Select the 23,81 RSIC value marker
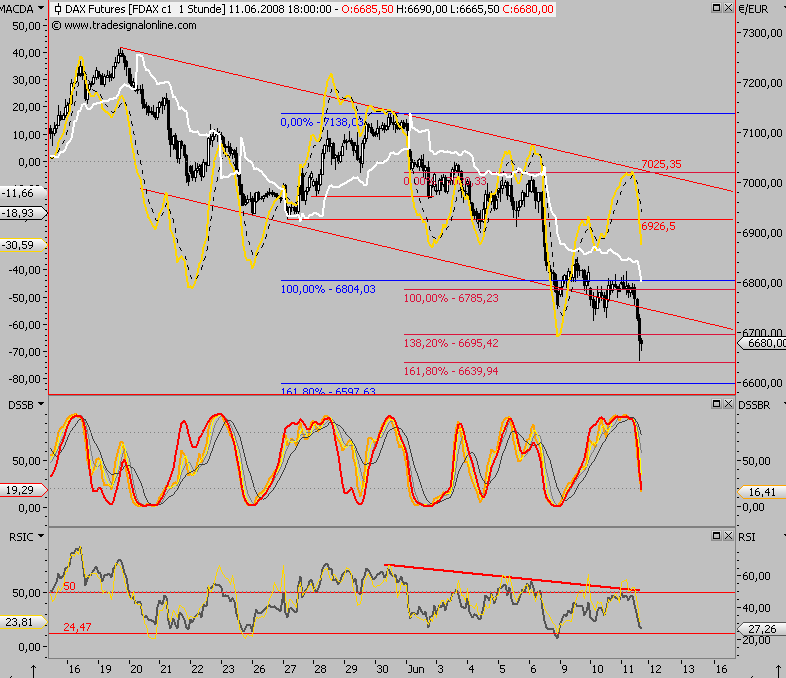This screenshot has width=786, height=678. pyautogui.click(x=23, y=622)
